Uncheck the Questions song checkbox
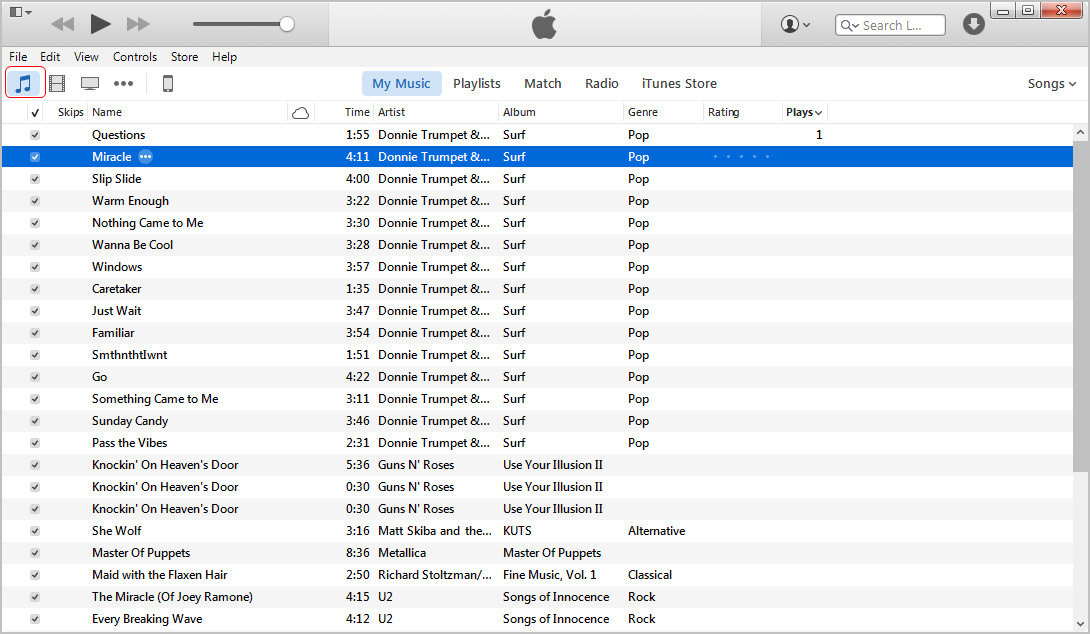The width and height of the screenshot is (1090, 634). coord(35,135)
